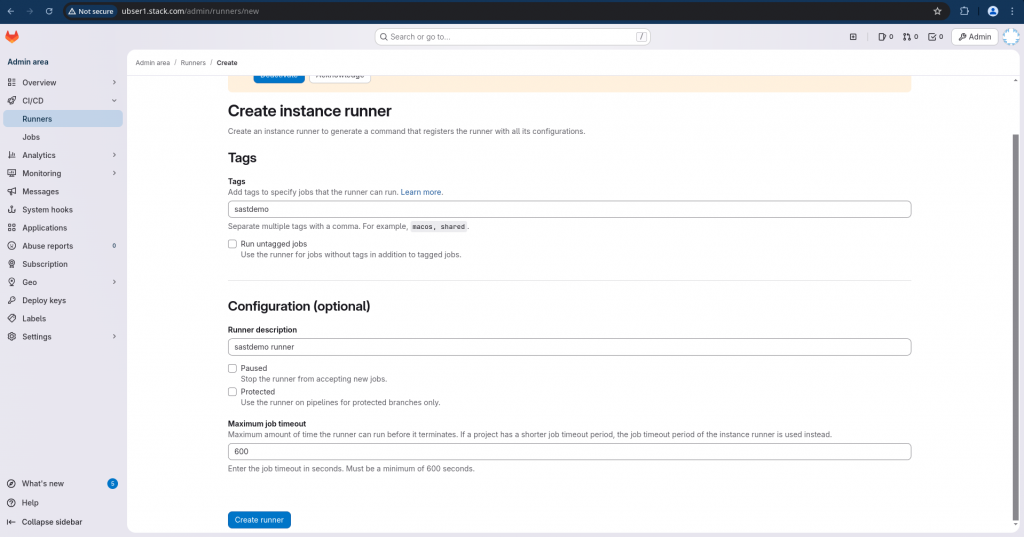Open merge requests counter icon
Screen dimensions: 1024x537
(x=910, y=37)
